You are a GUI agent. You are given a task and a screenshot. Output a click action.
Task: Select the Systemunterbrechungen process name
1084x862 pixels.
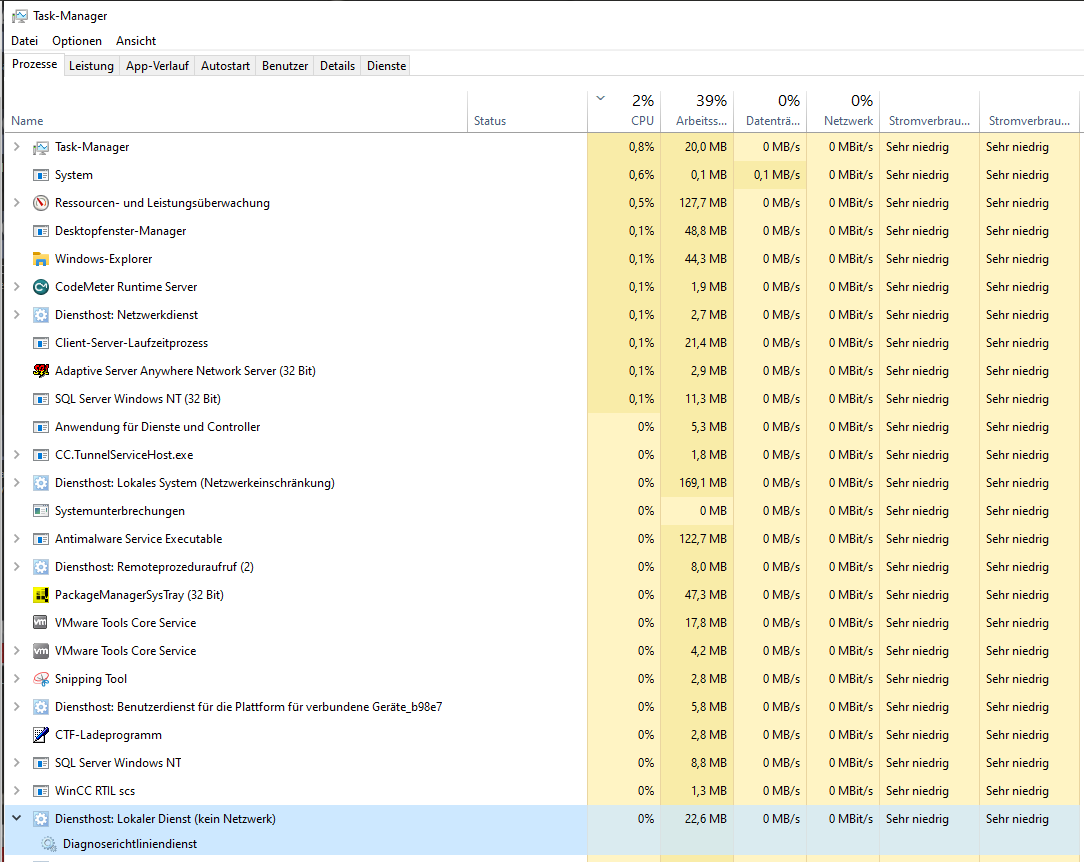[x=120, y=511]
